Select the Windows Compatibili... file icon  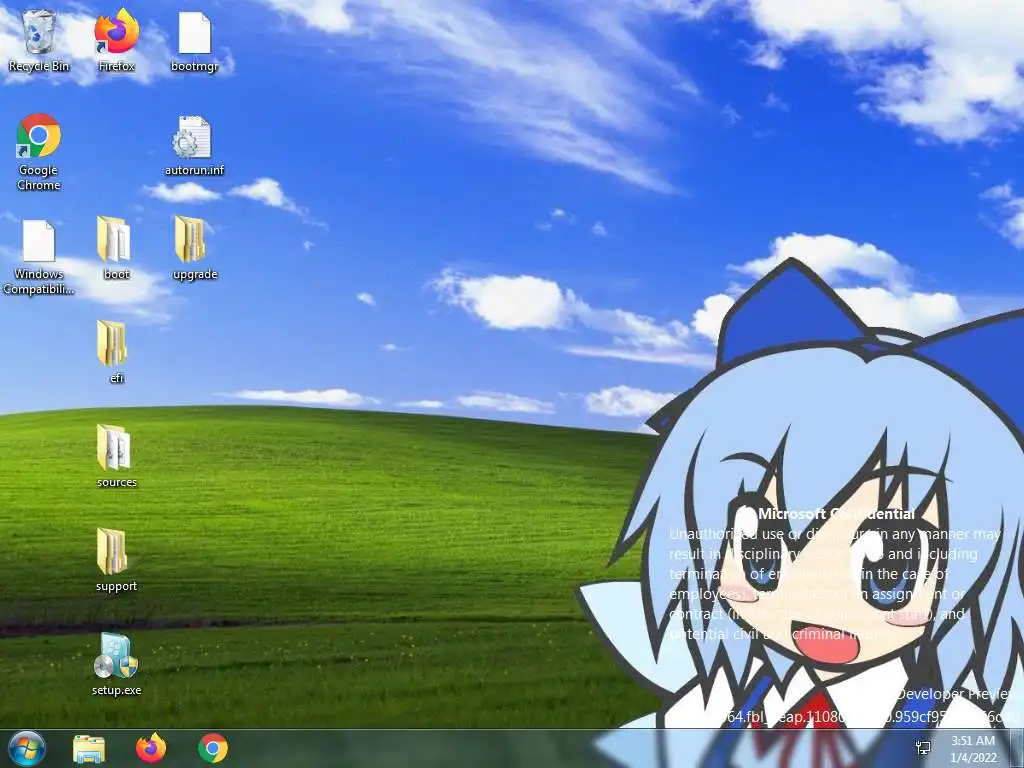(39, 257)
